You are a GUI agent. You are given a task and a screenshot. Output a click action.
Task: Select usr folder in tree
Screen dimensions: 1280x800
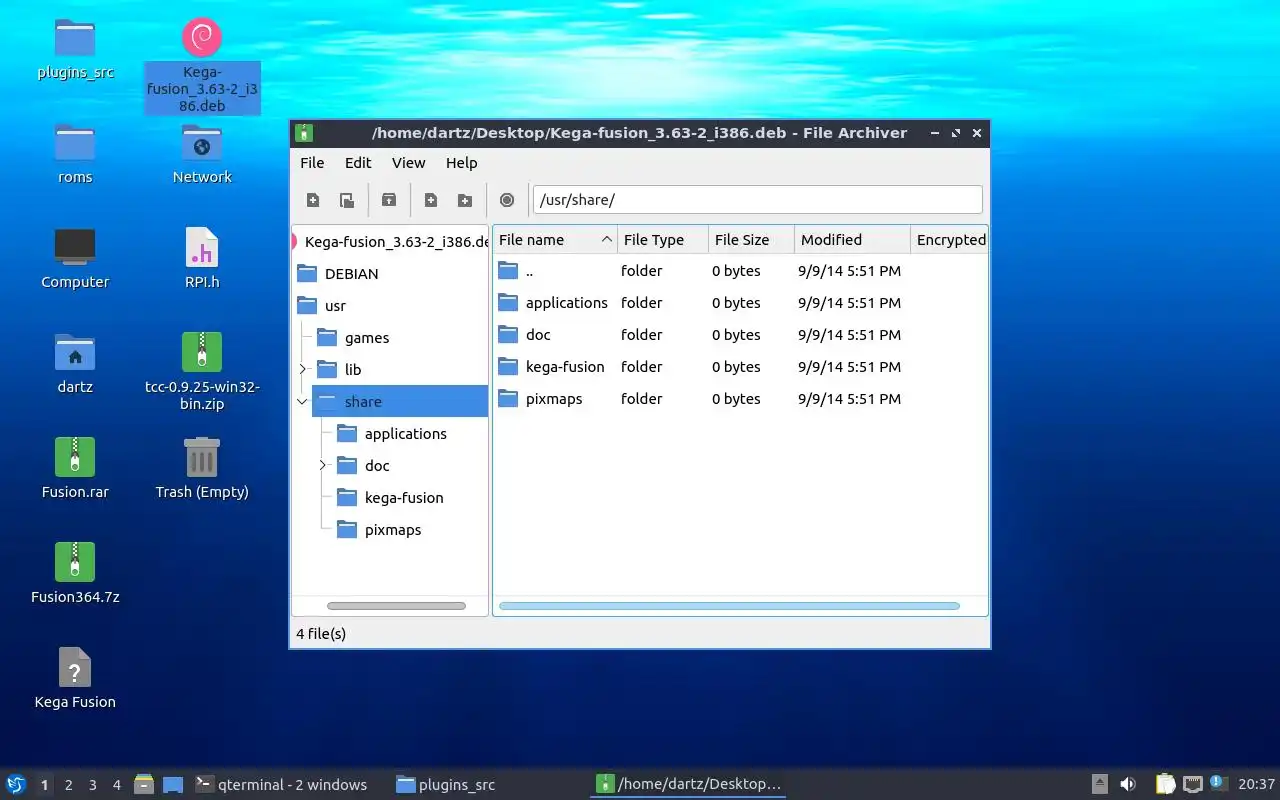point(322,306)
